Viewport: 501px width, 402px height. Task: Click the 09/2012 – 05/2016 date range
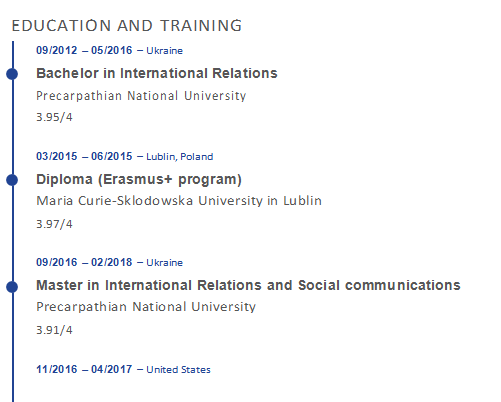point(84,50)
